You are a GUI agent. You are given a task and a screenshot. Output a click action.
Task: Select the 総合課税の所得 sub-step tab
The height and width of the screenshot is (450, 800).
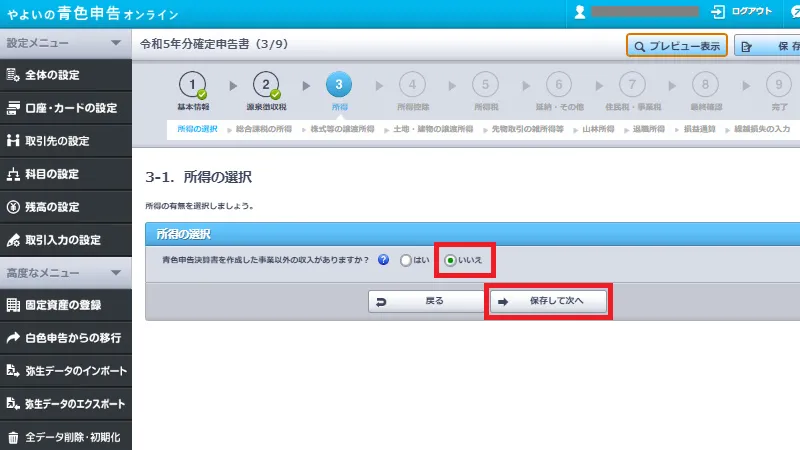(x=264, y=129)
